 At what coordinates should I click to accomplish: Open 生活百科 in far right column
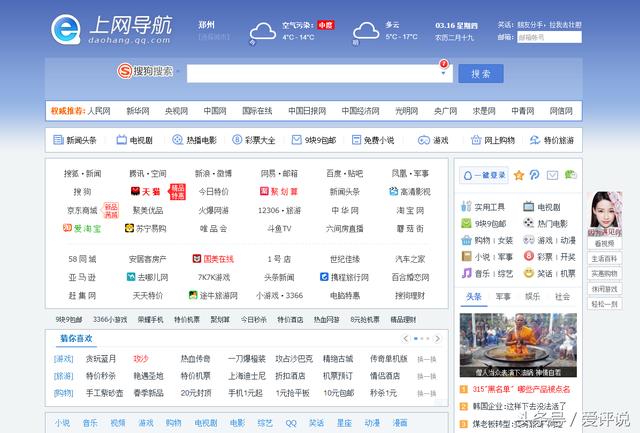point(604,259)
